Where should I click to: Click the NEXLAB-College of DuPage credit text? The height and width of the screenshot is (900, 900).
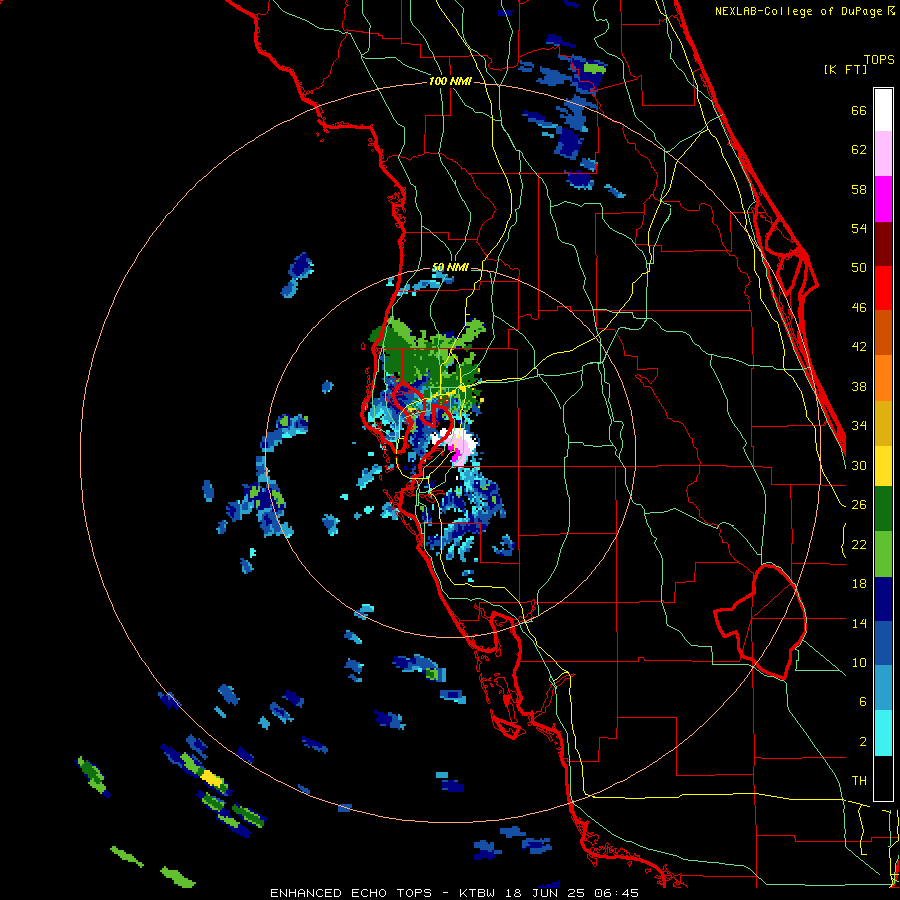click(x=798, y=11)
